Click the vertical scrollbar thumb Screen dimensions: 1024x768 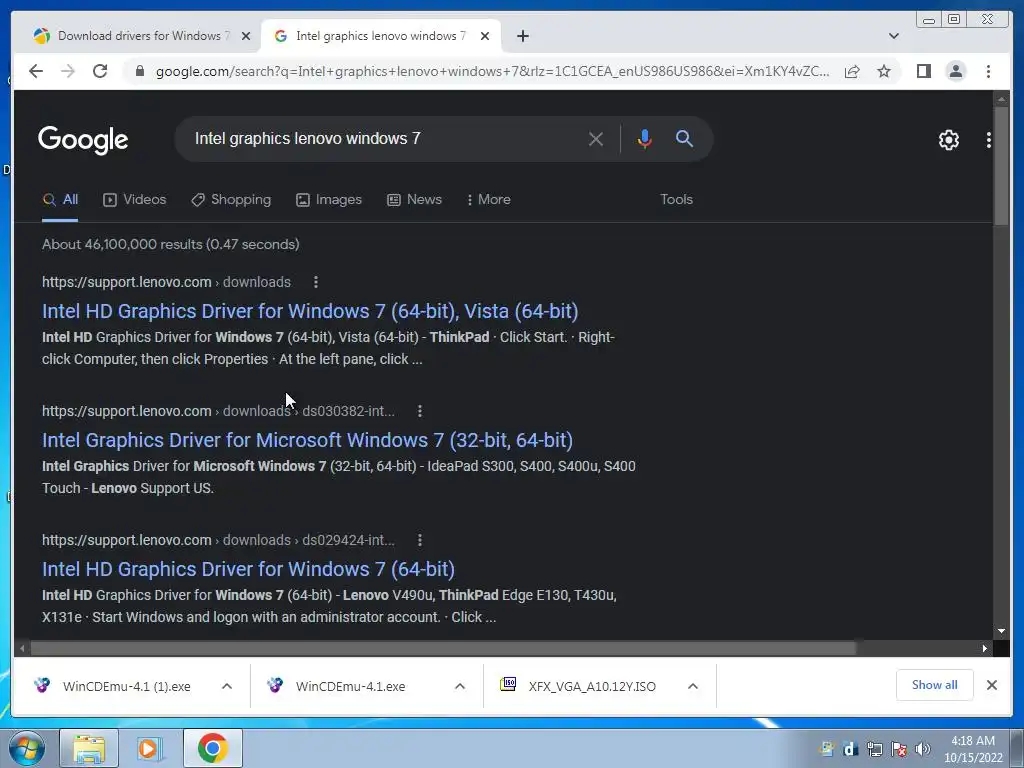pyautogui.click(x=1002, y=166)
